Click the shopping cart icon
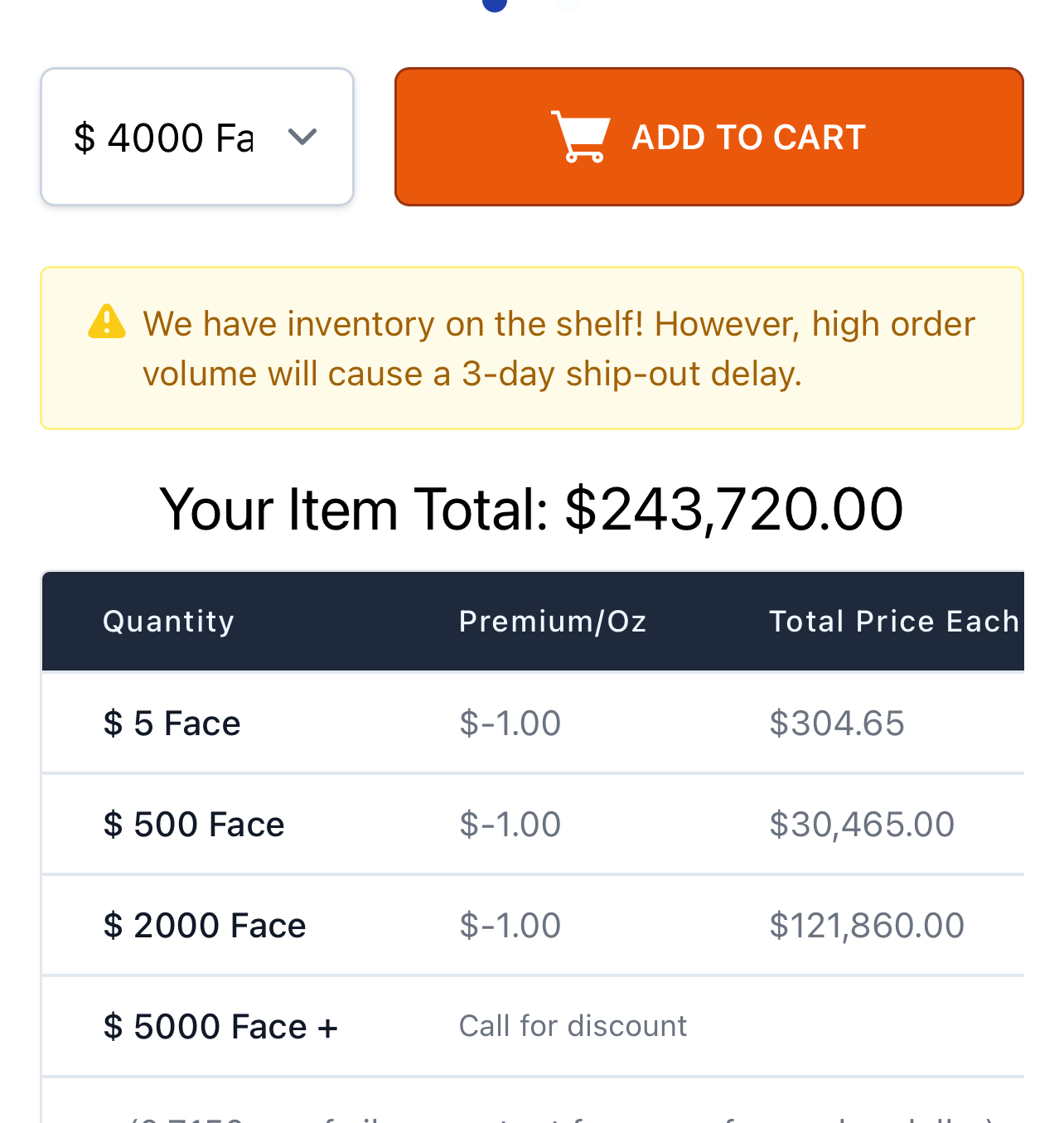 click(x=581, y=137)
